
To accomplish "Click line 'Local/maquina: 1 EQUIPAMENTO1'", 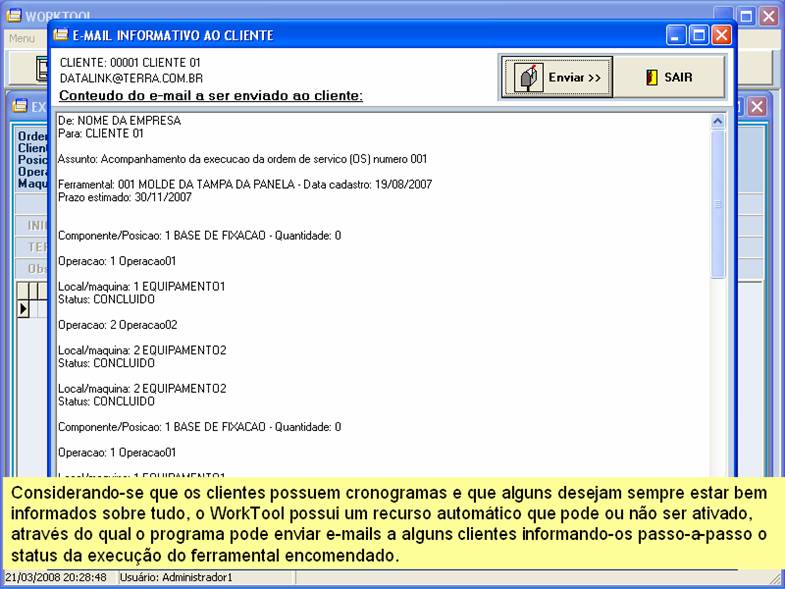I will pos(142,286).
